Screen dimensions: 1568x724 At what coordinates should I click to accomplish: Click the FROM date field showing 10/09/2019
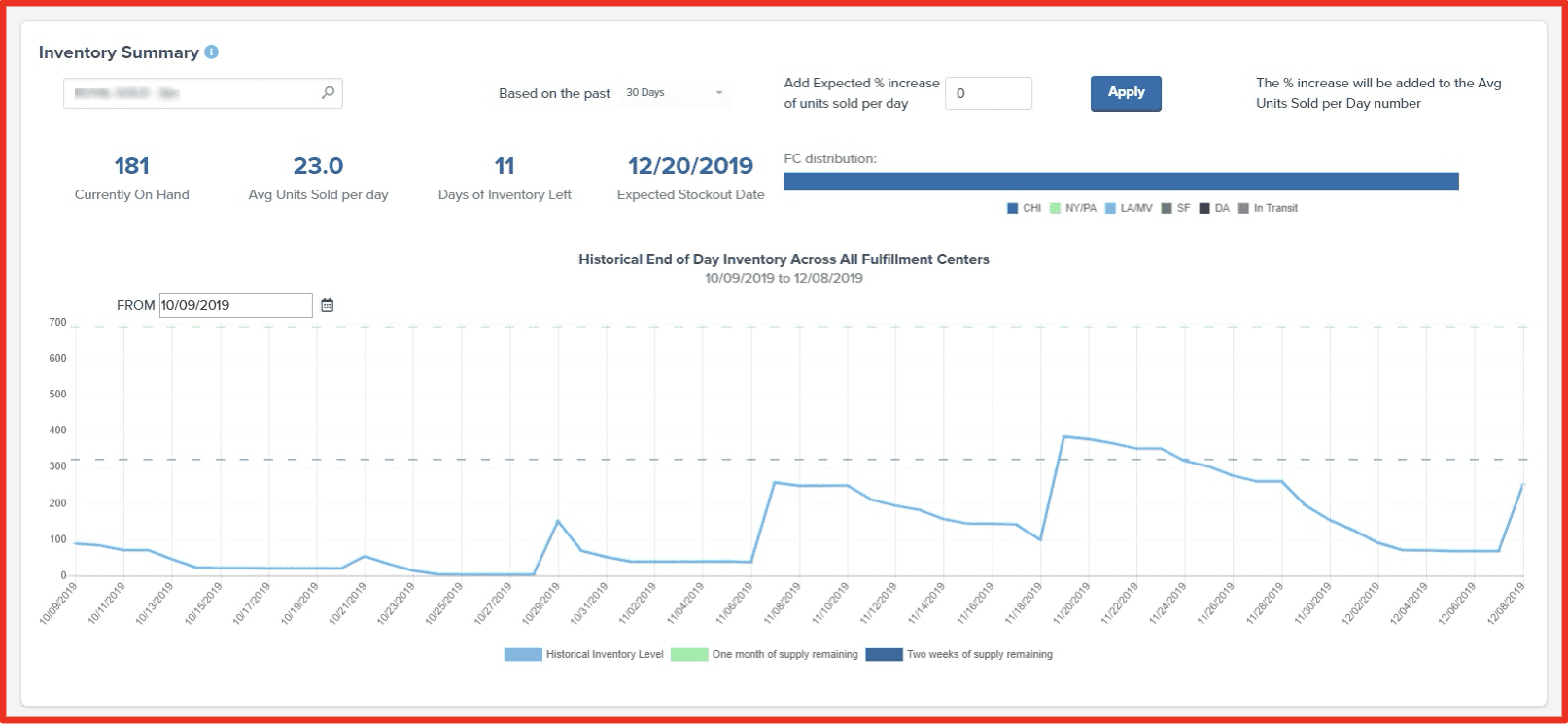(x=236, y=305)
